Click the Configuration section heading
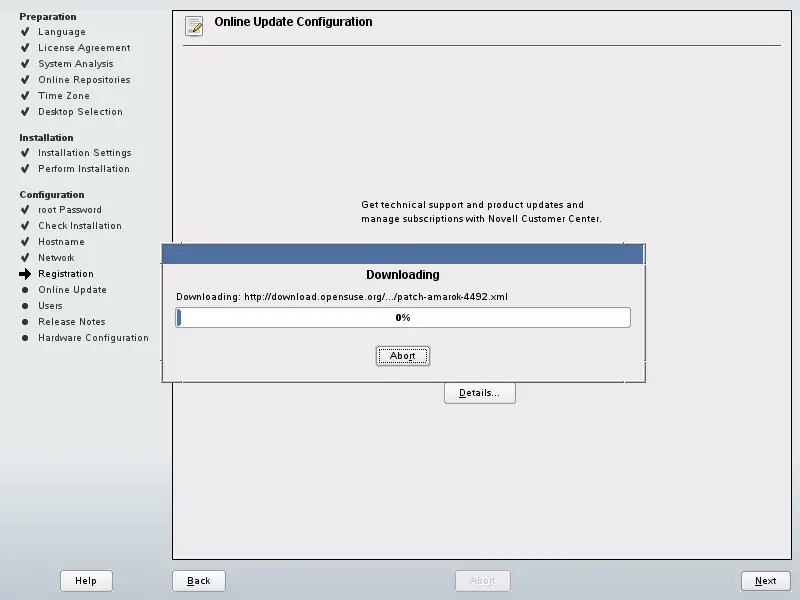800x600 pixels. click(52, 195)
